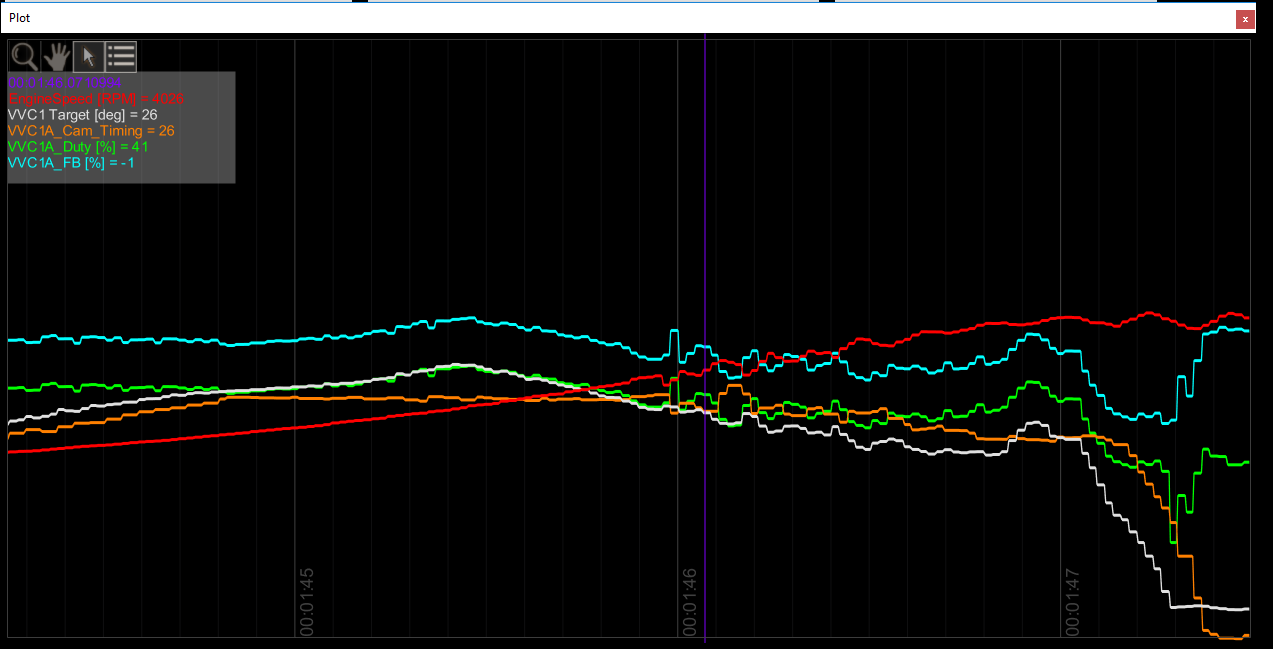Close the Plot window
The image size is (1273, 649).
tap(1244, 19)
